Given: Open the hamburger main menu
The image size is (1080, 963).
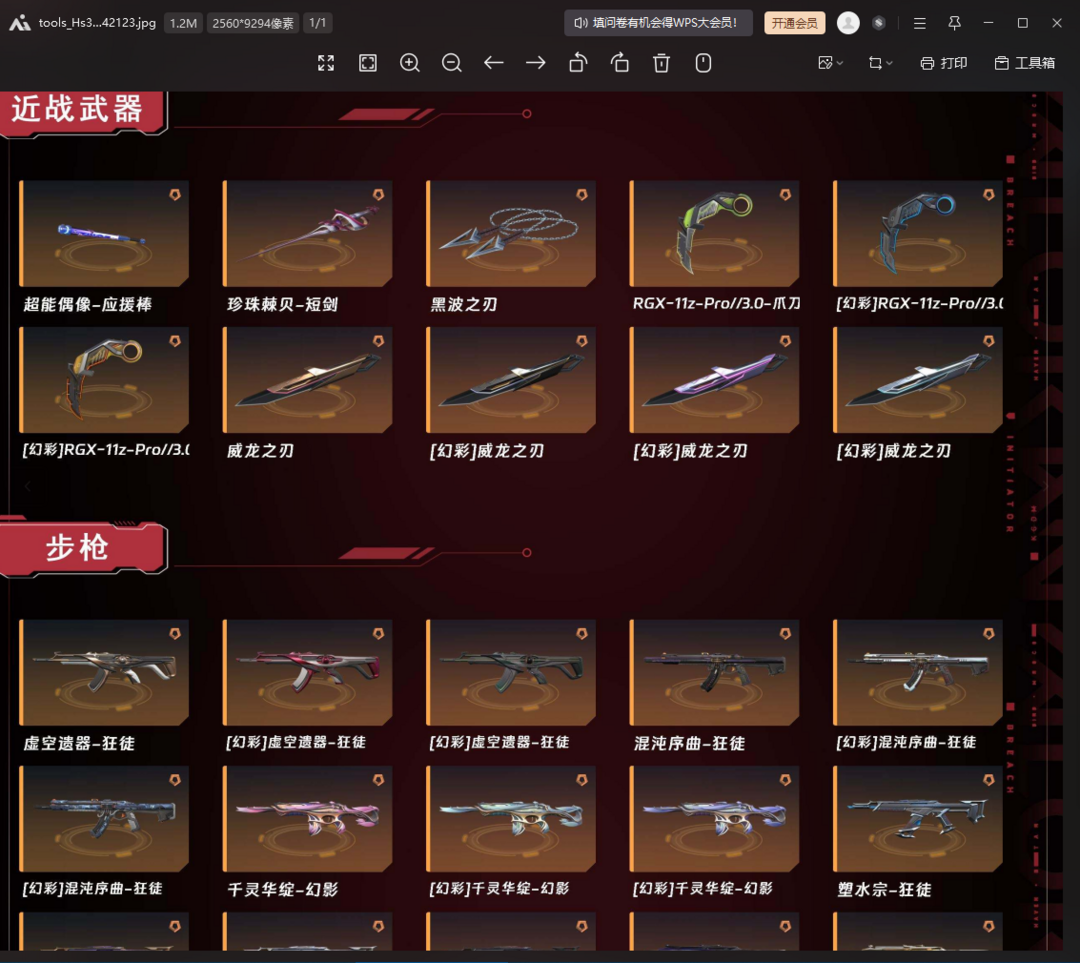Looking at the screenshot, I should pyautogui.click(x=920, y=23).
